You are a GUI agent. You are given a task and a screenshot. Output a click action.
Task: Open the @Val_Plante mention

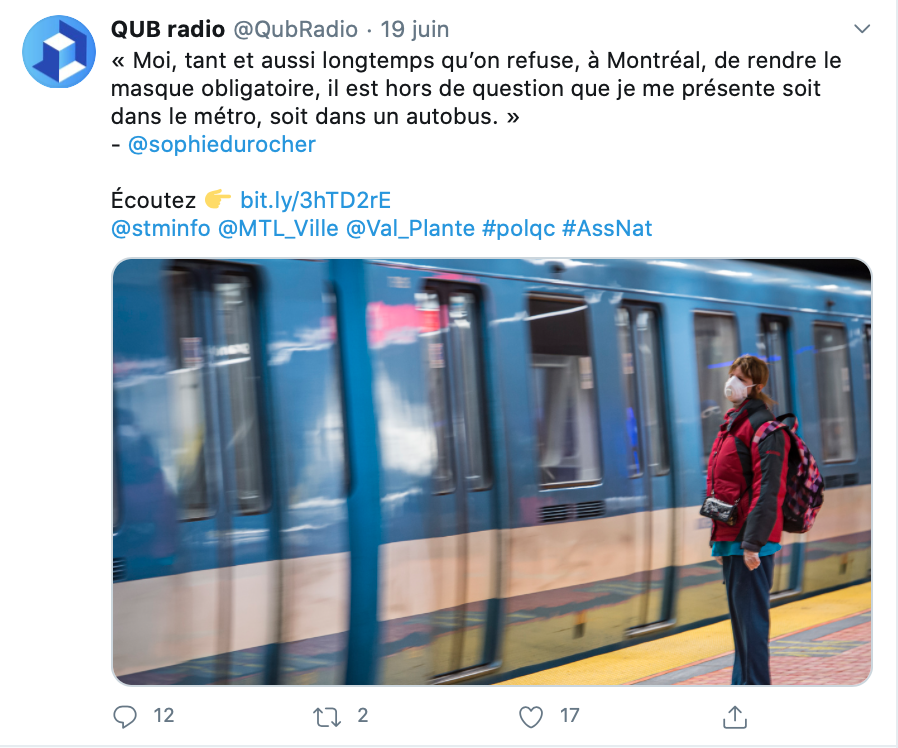[410, 228]
